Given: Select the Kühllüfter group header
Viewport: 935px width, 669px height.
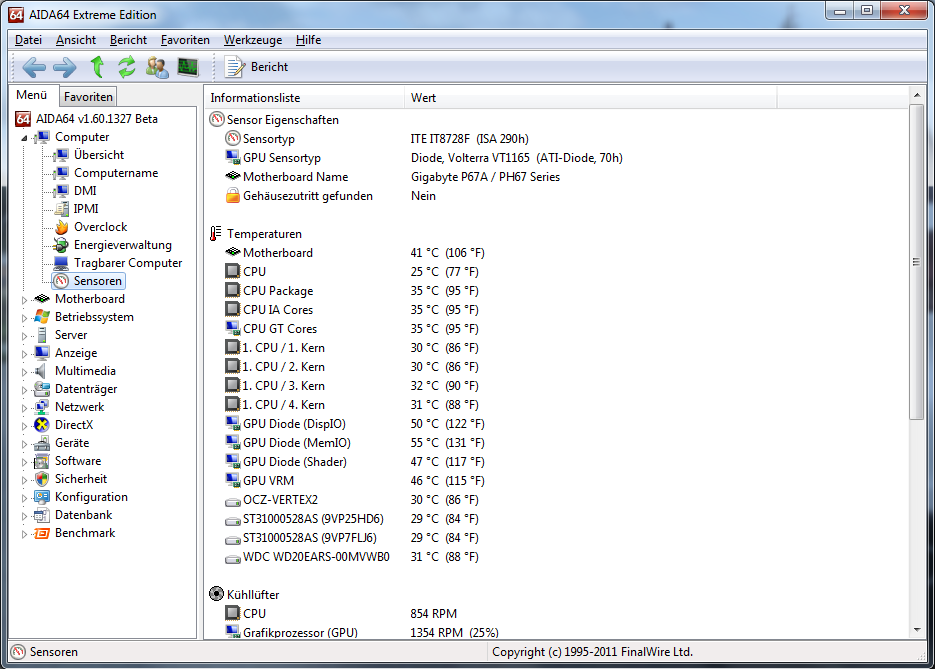Looking at the screenshot, I should pos(253,594).
